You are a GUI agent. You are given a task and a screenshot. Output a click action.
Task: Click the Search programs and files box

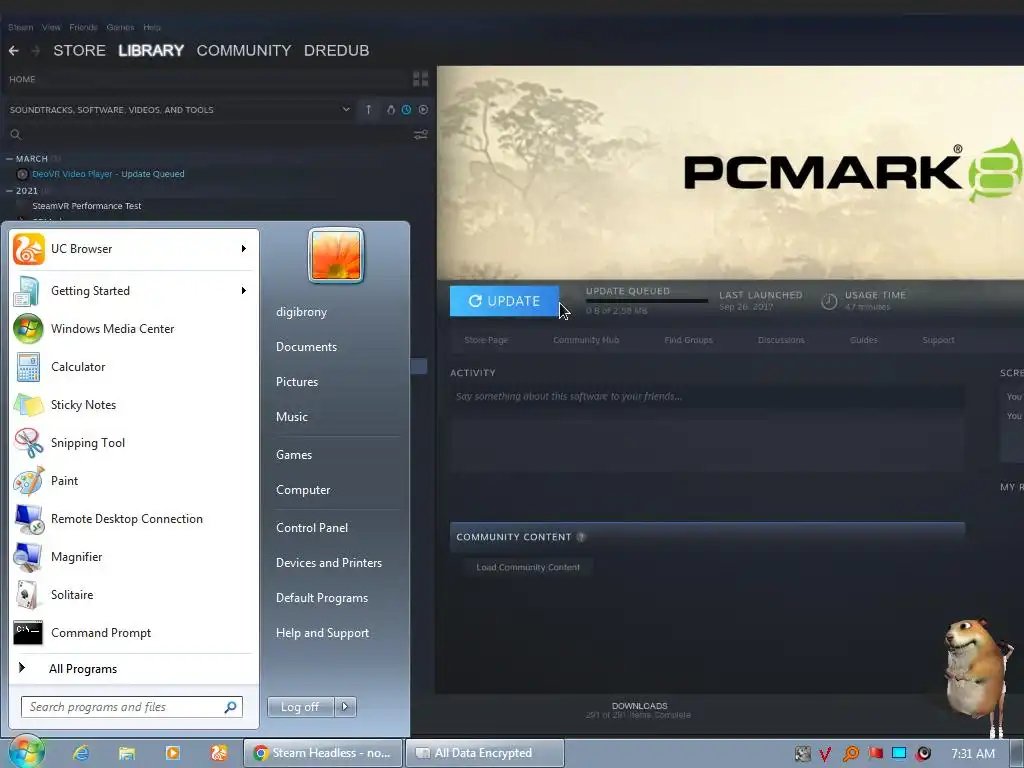click(x=132, y=707)
